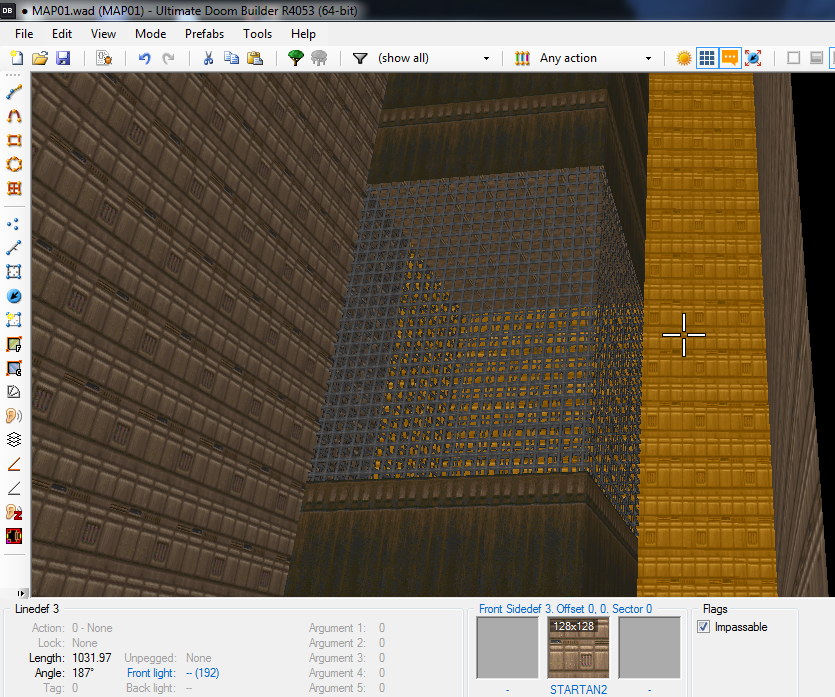Select the floor align mode icon

tap(14, 345)
